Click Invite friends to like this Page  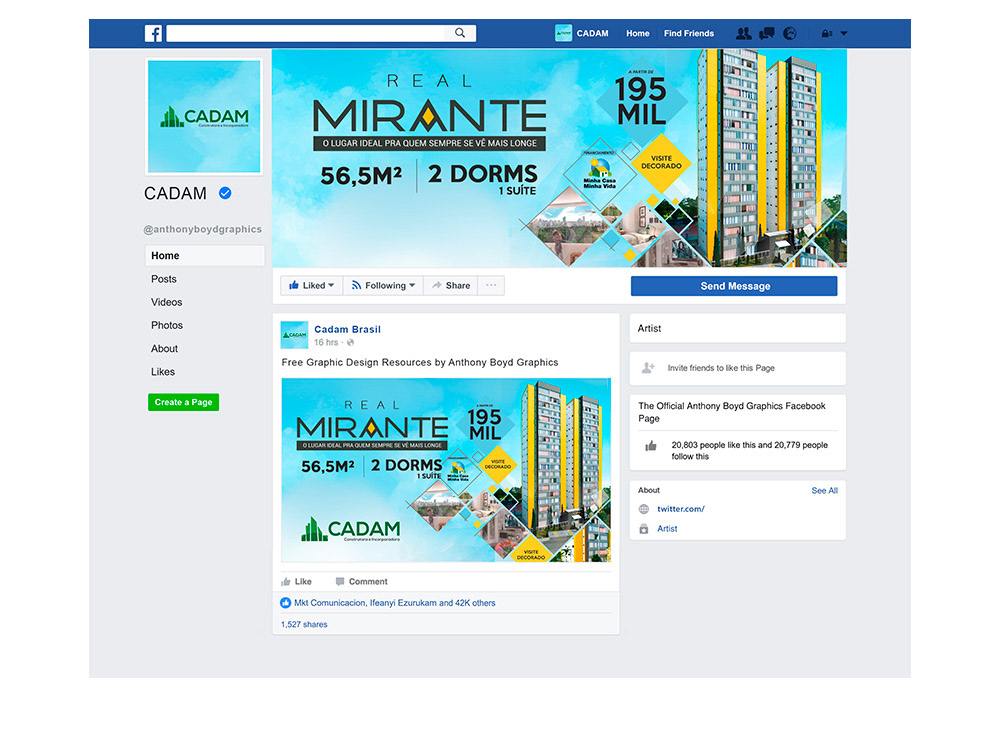point(721,368)
